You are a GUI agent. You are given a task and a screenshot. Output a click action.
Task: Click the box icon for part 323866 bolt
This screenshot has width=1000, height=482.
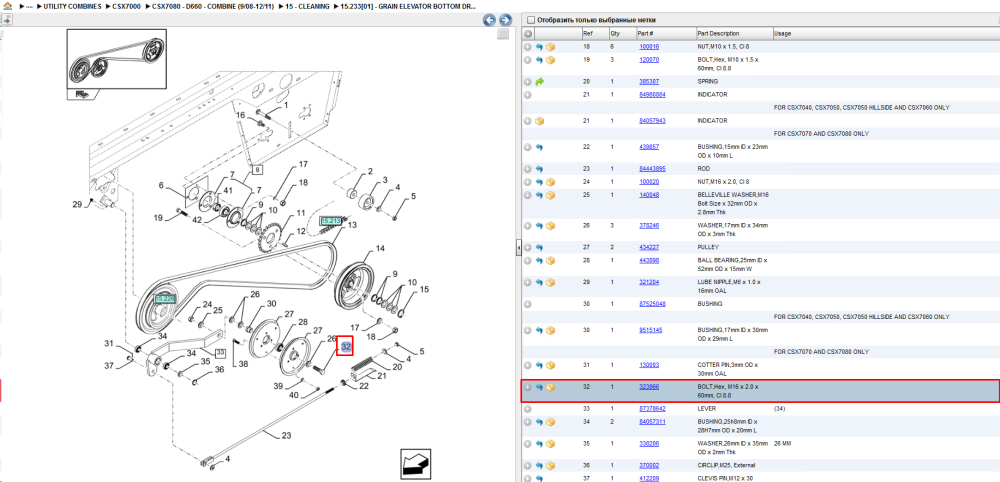[550, 387]
